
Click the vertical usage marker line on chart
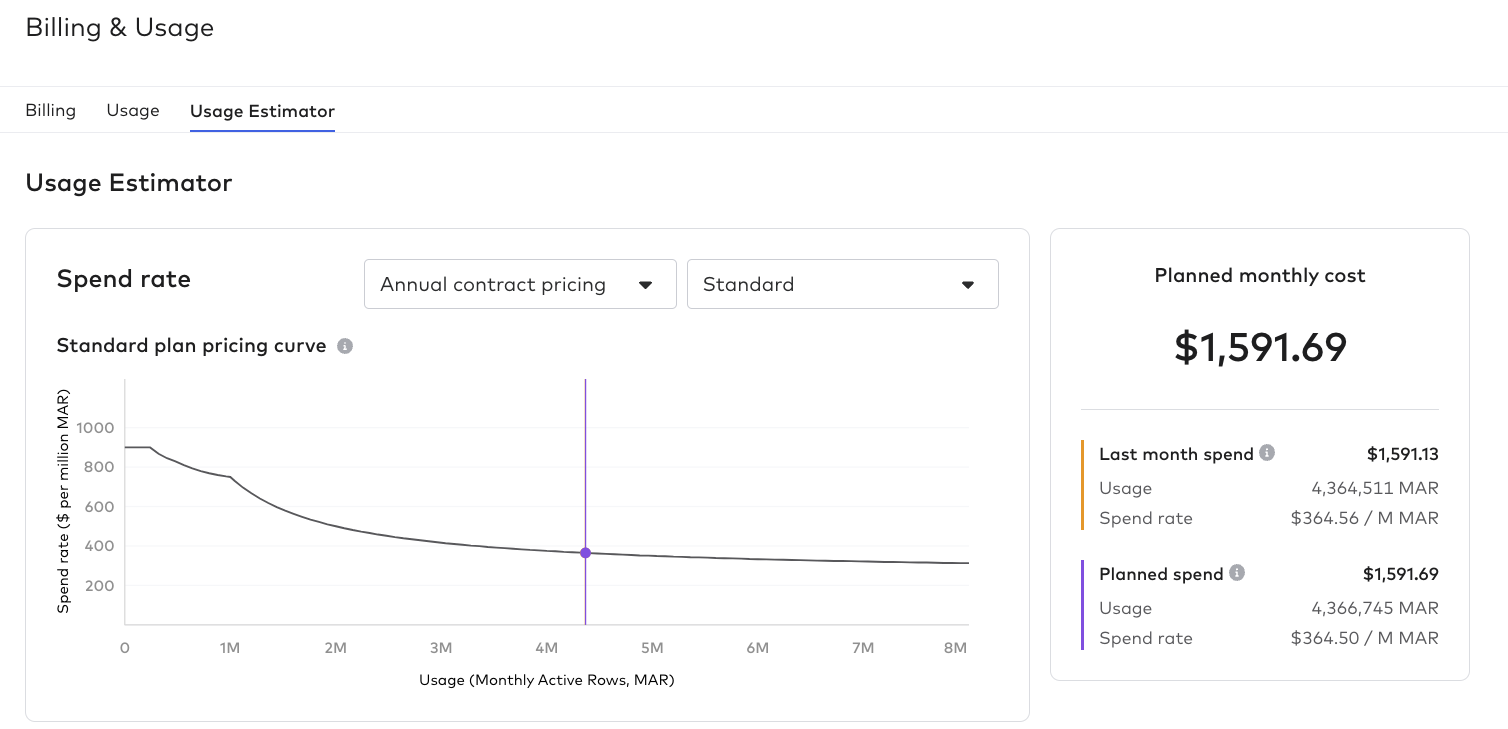click(x=585, y=450)
